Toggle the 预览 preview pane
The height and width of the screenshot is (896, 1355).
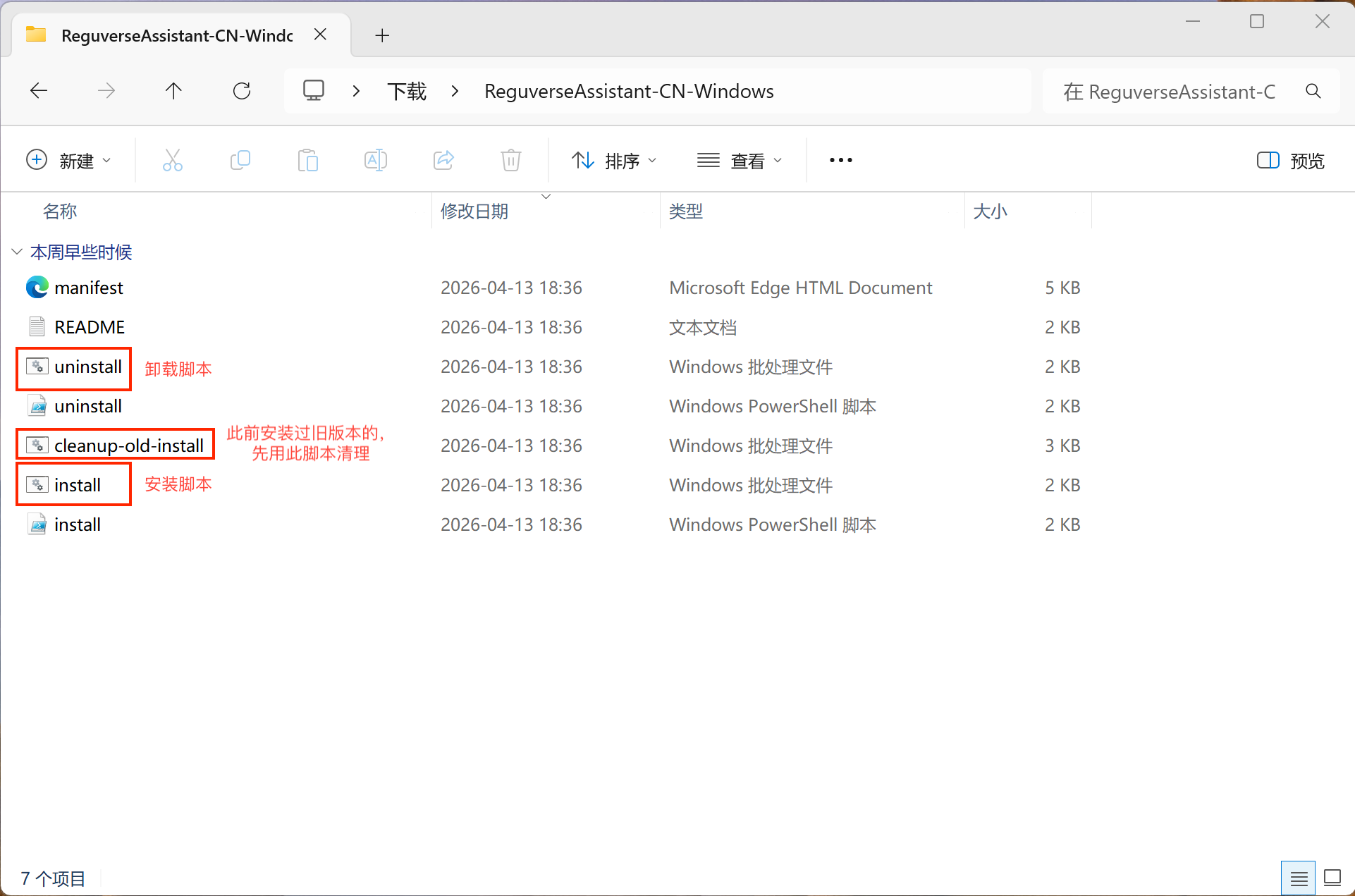tap(1289, 160)
